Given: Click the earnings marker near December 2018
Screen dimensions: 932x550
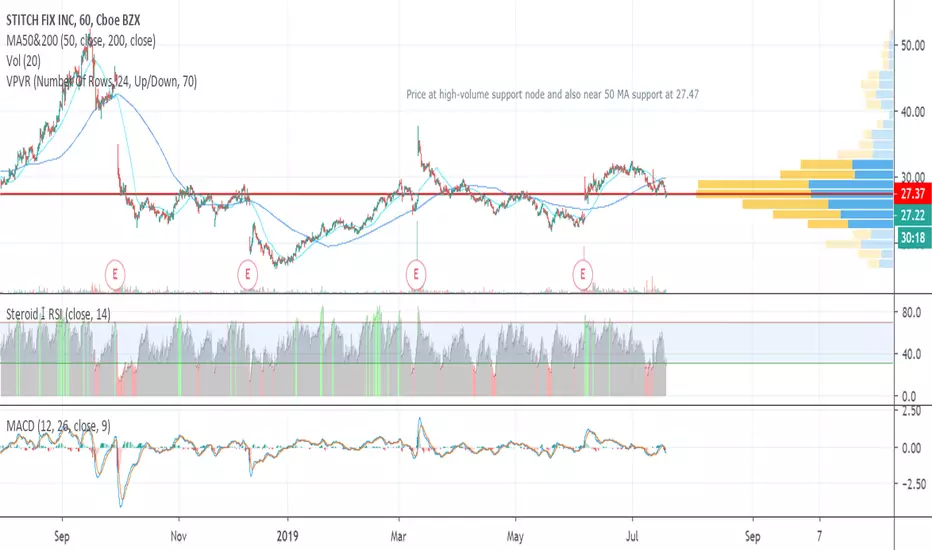Looking at the screenshot, I should click(x=247, y=275).
